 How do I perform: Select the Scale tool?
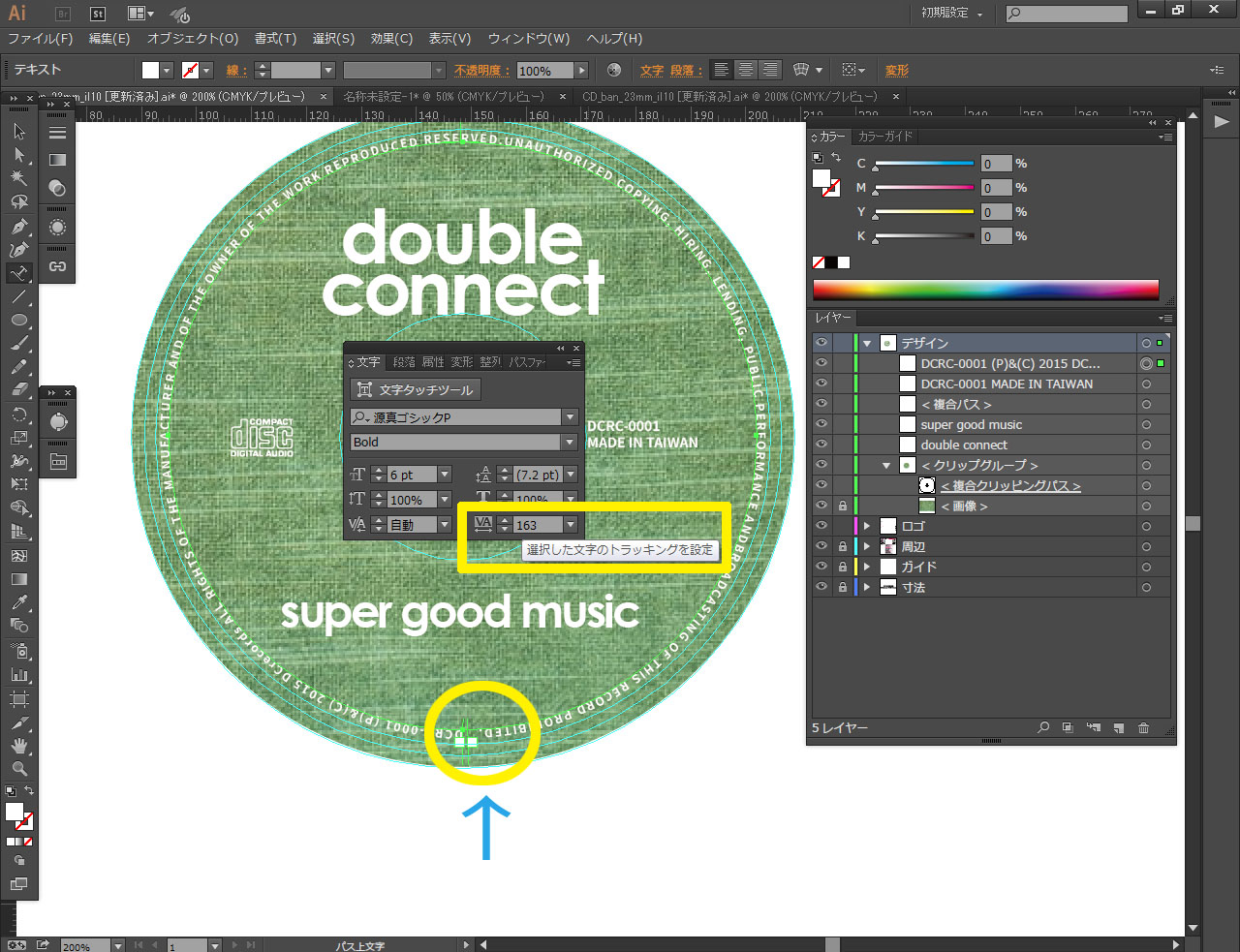[x=19, y=438]
